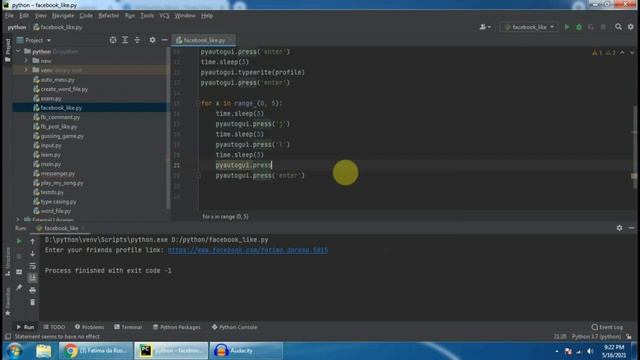Toggle tool window bars icon in status bar corner
Viewport: 640px width, 360px height.
click(8, 336)
